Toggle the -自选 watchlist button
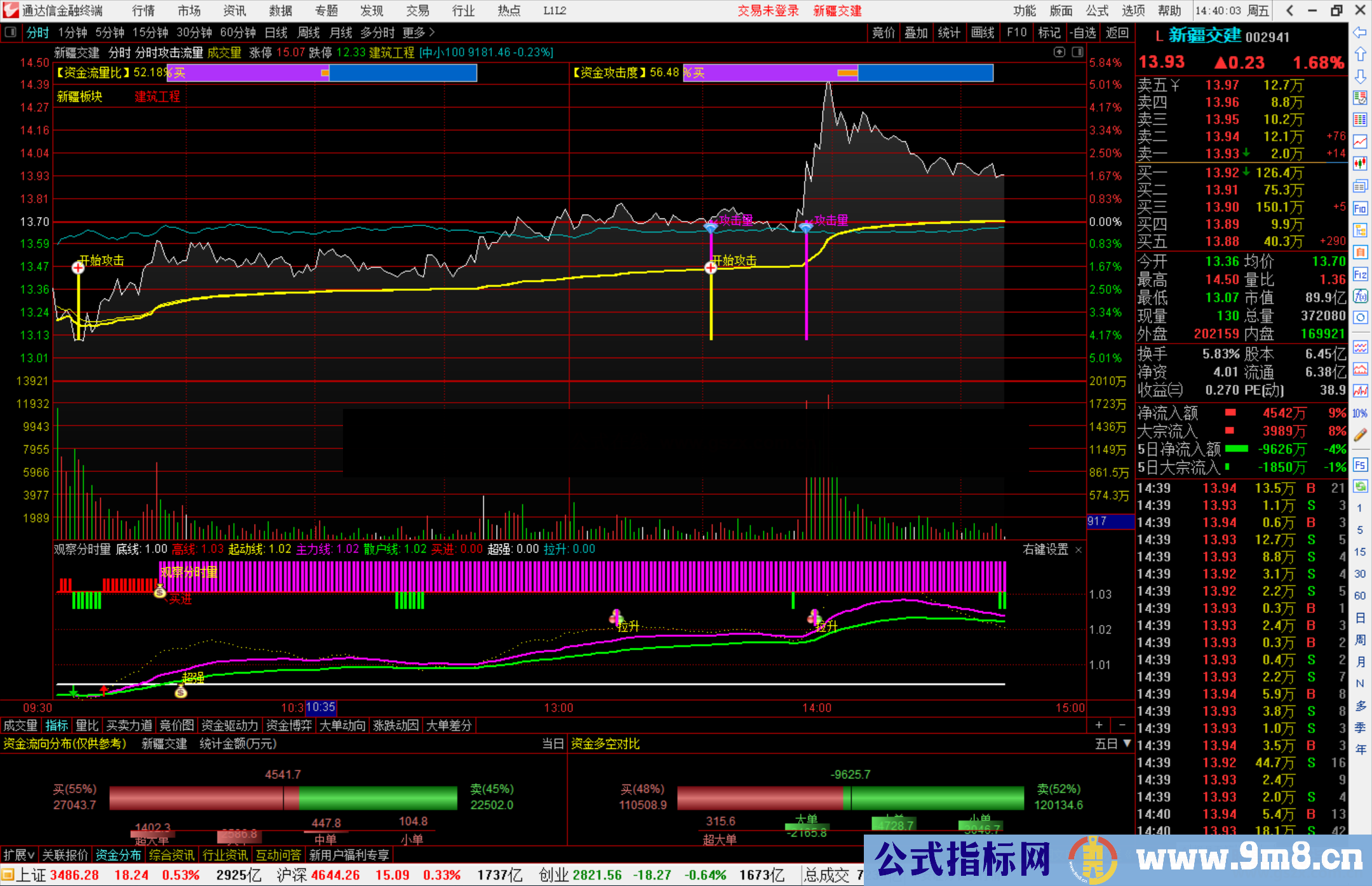The image size is (1372, 886). coord(1082,32)
